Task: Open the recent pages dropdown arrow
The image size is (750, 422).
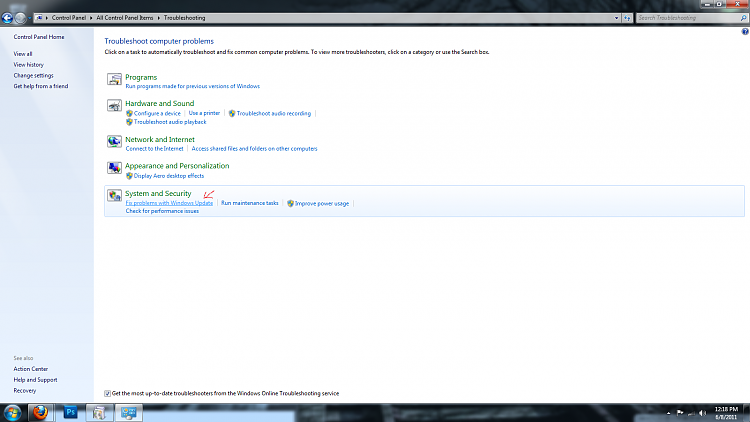Action: click(x=29, y=18)
